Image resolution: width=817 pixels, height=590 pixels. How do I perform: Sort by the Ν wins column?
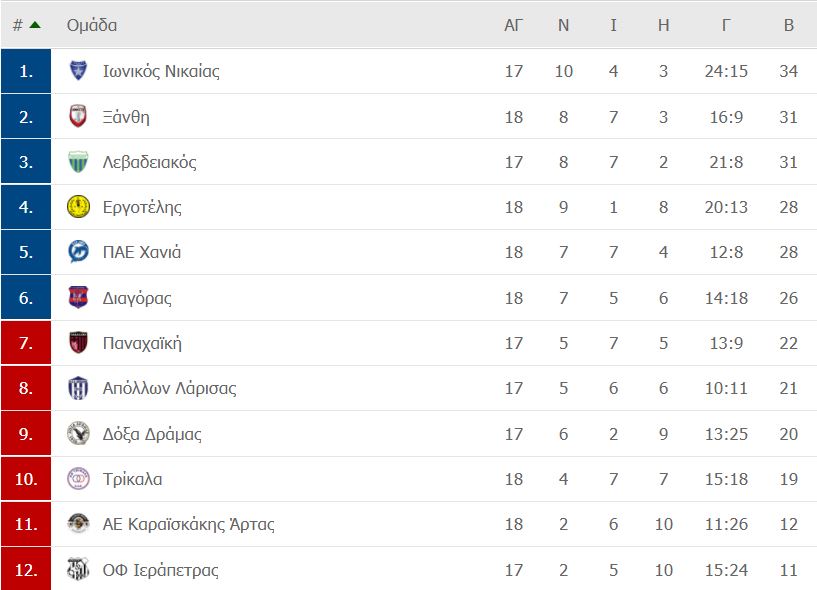click(x=563, y=25)
